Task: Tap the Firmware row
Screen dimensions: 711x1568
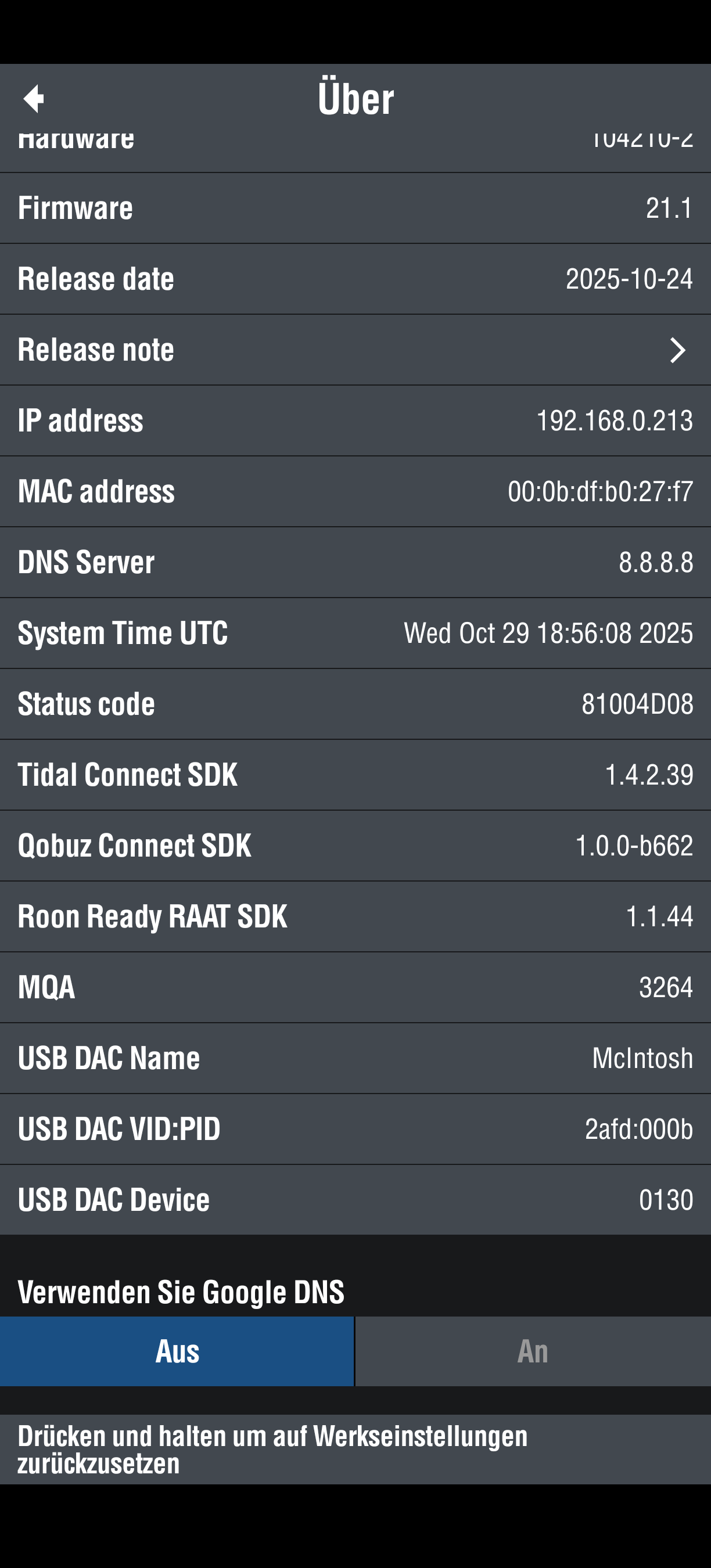Action: pos(355,208)
